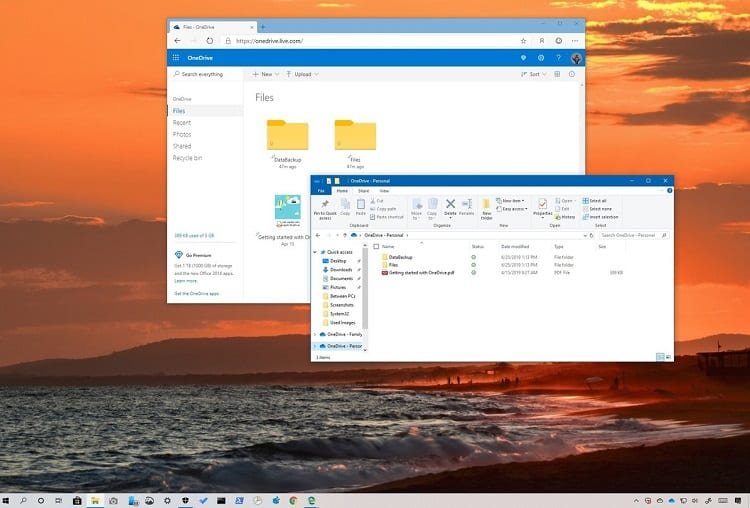This screenshot has height=508, width=750.
Task: Open the Sort dropdown in OneDrive toolbar
Action: pos(534,74)
